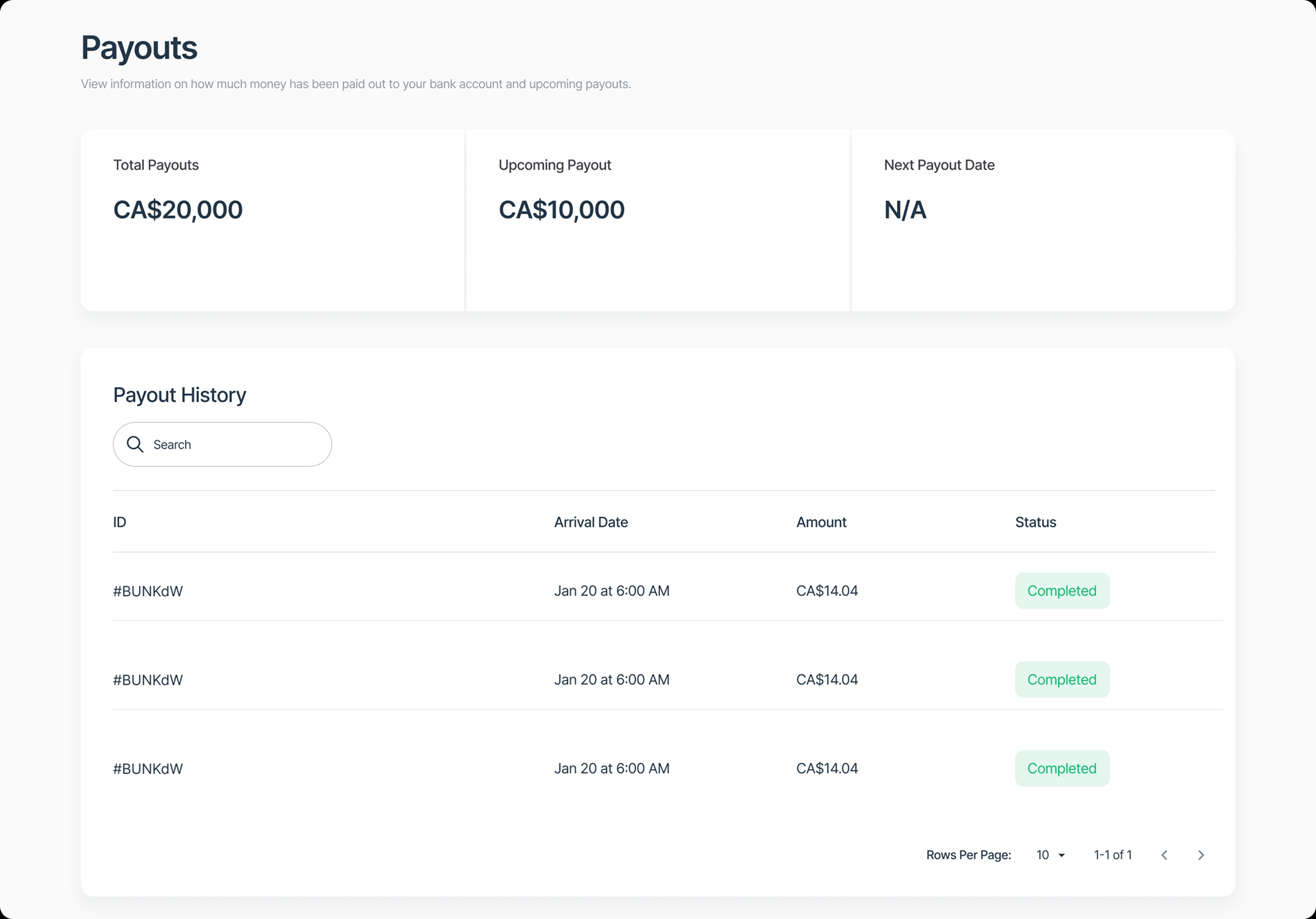The width and height of the screenshot is (1316, 919).
Task: Sort by the Arrival Date column header
Action: point(591,522)
